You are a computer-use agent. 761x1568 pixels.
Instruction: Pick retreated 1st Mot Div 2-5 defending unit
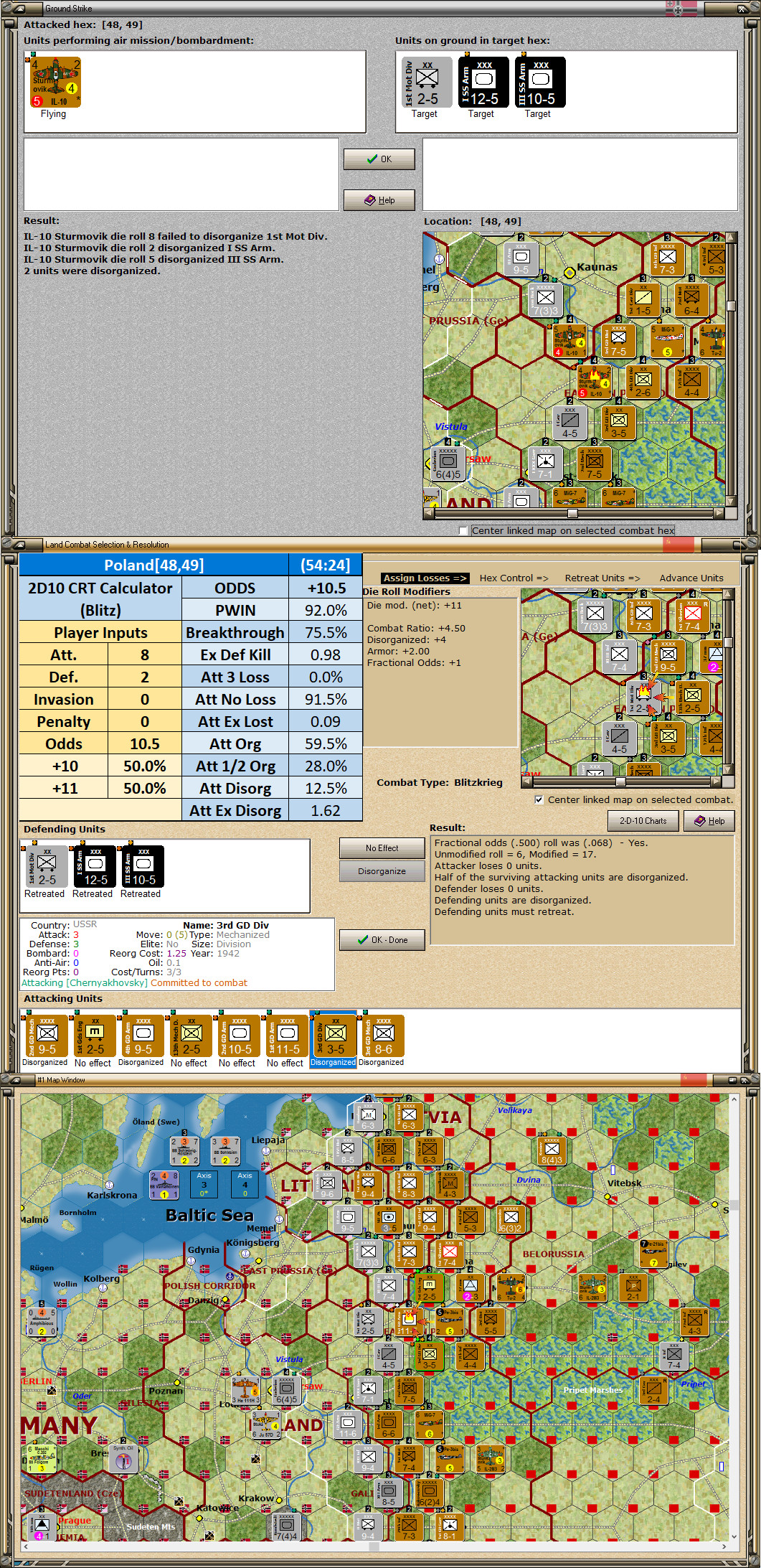point(47,866)
